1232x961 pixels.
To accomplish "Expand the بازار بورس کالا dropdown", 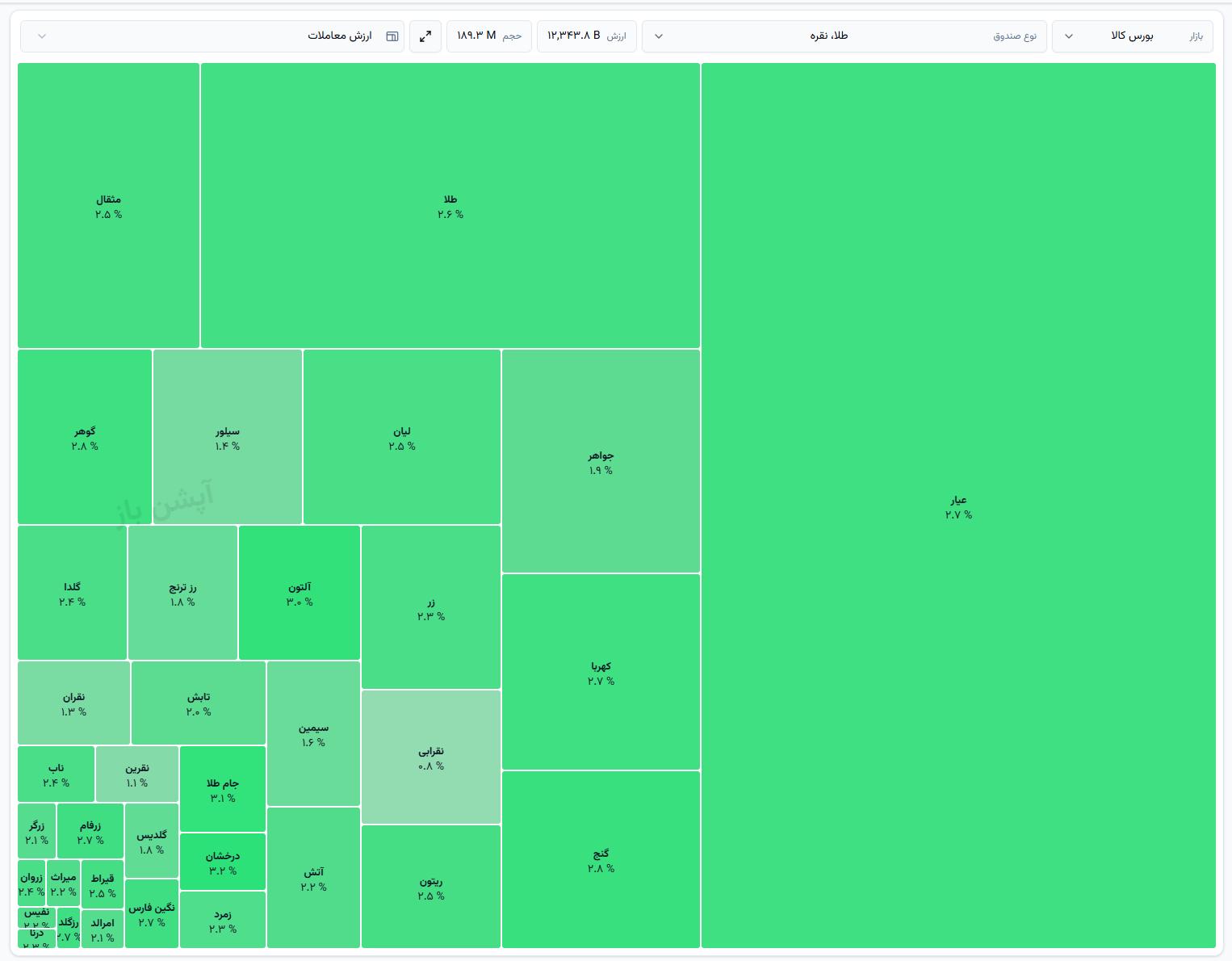I will (1132, 36).
